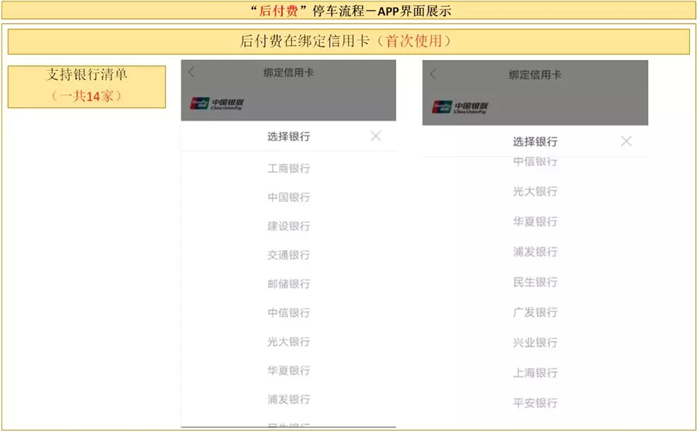The image size is (700, 432).
Task: Choose 中国银行 in the bank list
Action: [288, 197]
